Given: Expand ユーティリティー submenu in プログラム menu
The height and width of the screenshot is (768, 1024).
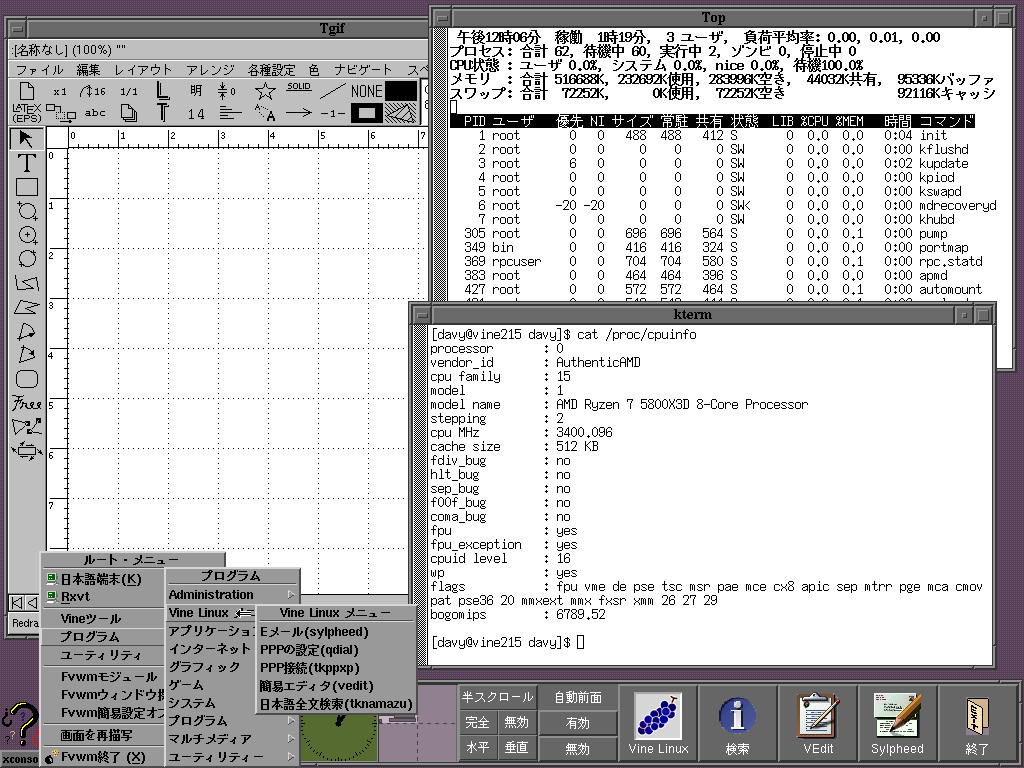Looking at the screenshot, I should coord(232,757).
